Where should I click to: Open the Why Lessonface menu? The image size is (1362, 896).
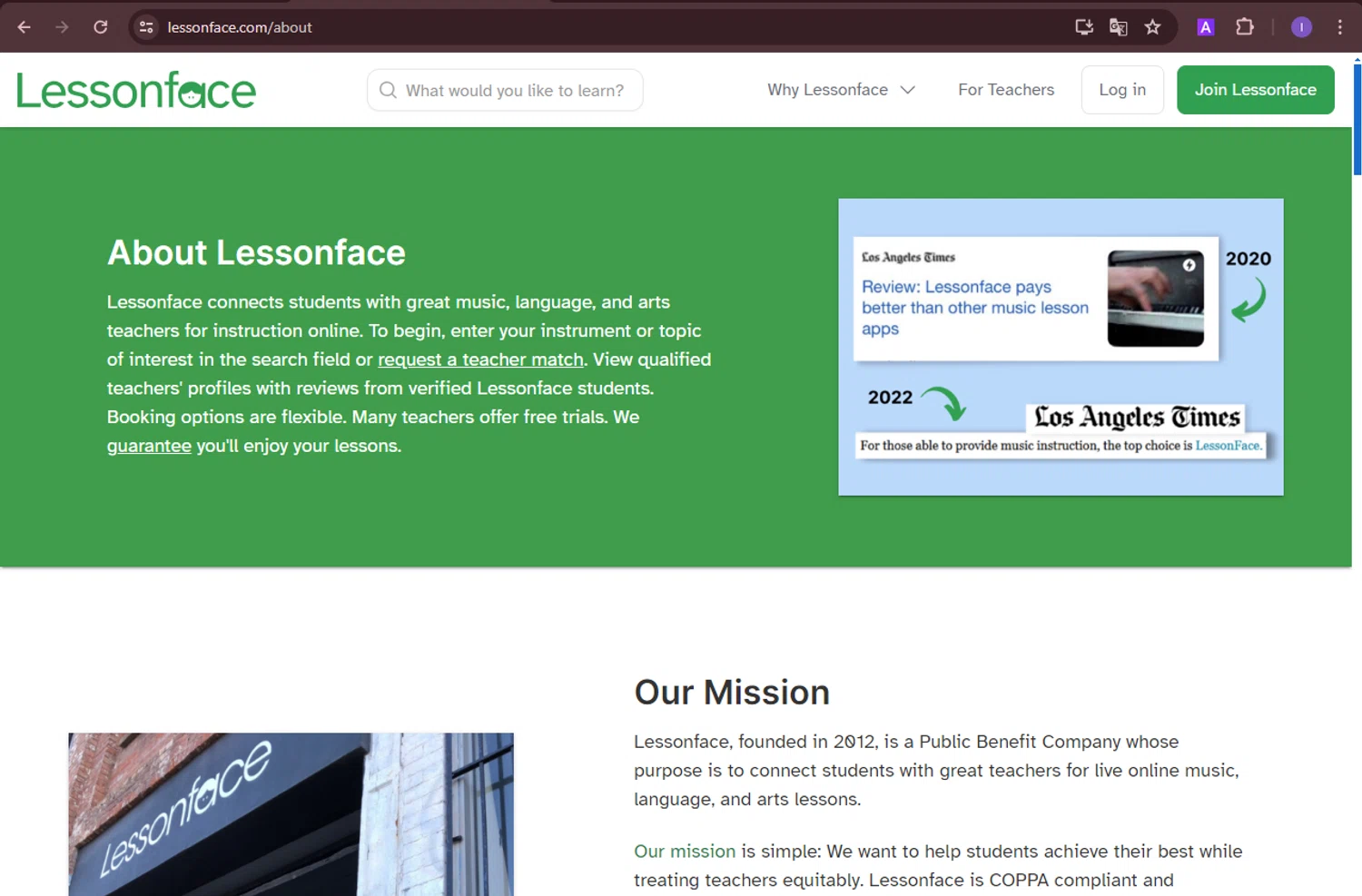pos(841,90)
